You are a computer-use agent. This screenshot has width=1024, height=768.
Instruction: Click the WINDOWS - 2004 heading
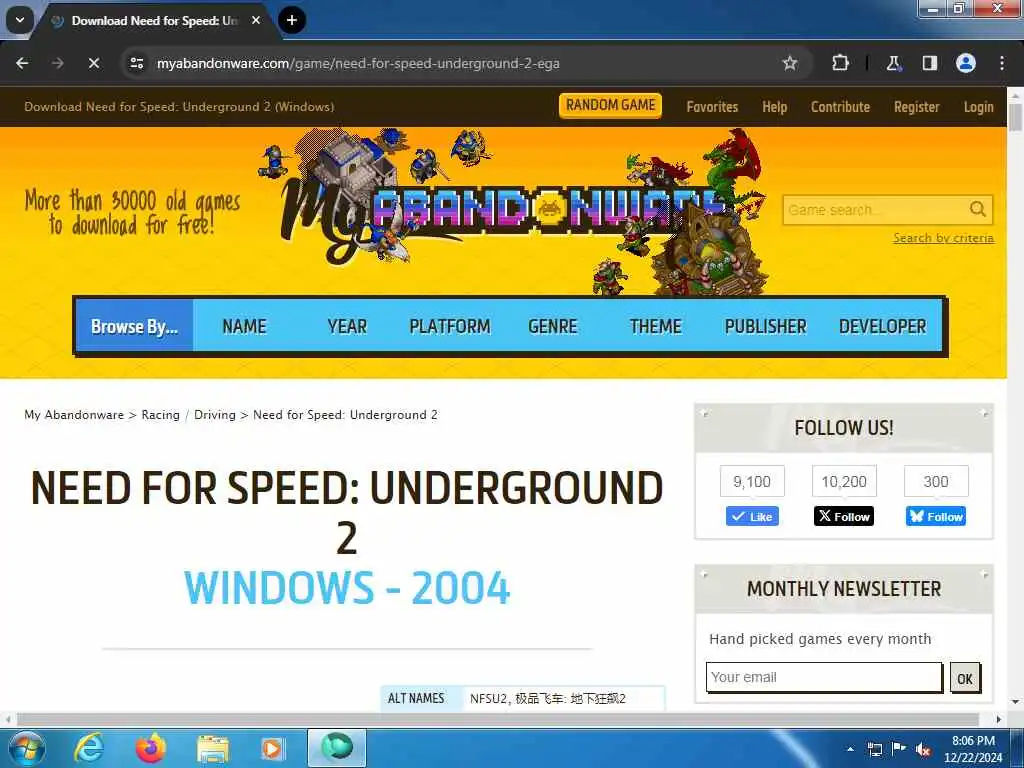pos(347,588)
